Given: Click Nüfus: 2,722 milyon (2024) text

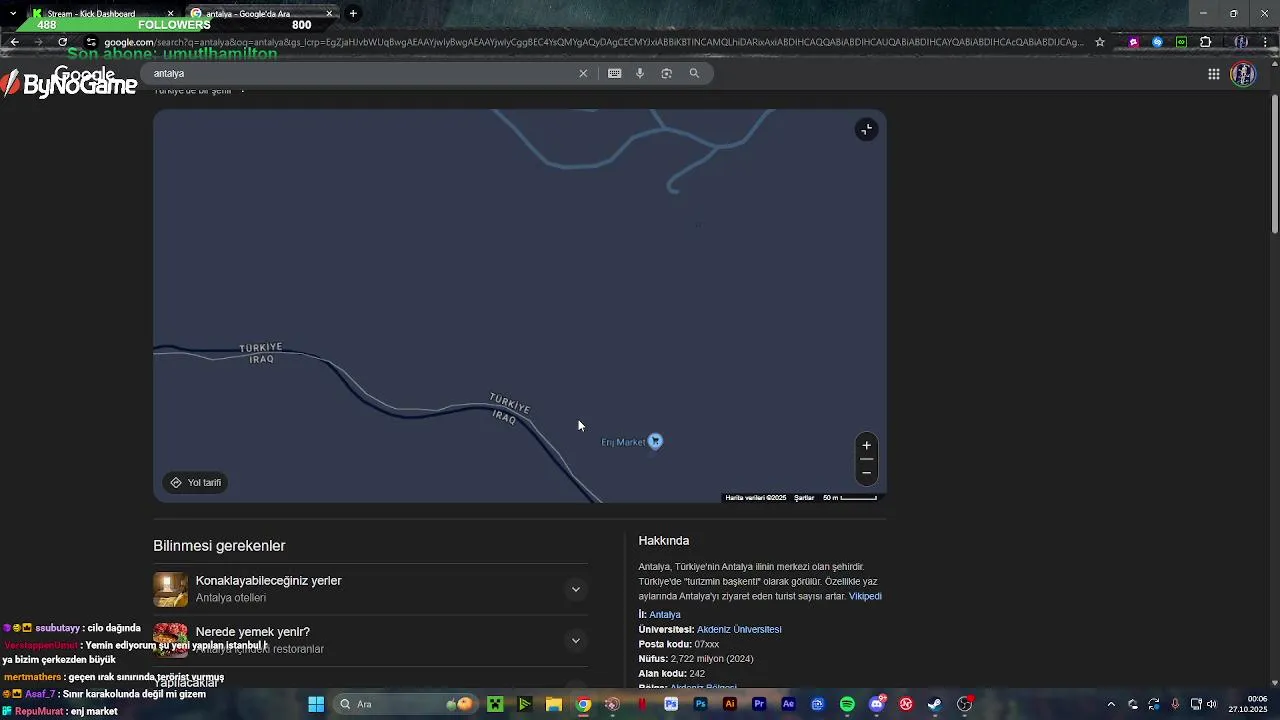Looking at the screenshot, I should (696, 659).
